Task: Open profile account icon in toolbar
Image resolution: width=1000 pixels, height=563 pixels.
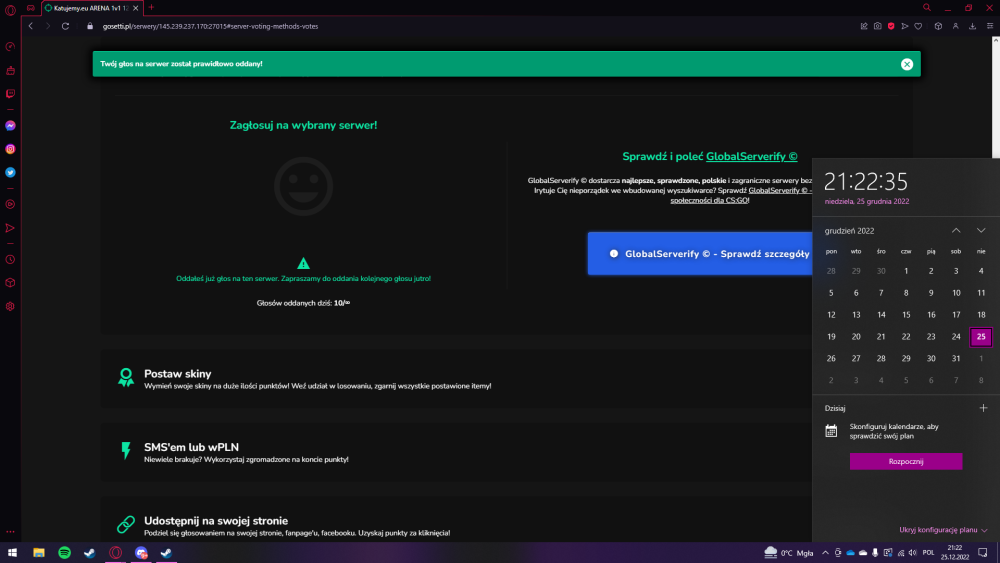Action: [x=955, y=26]
